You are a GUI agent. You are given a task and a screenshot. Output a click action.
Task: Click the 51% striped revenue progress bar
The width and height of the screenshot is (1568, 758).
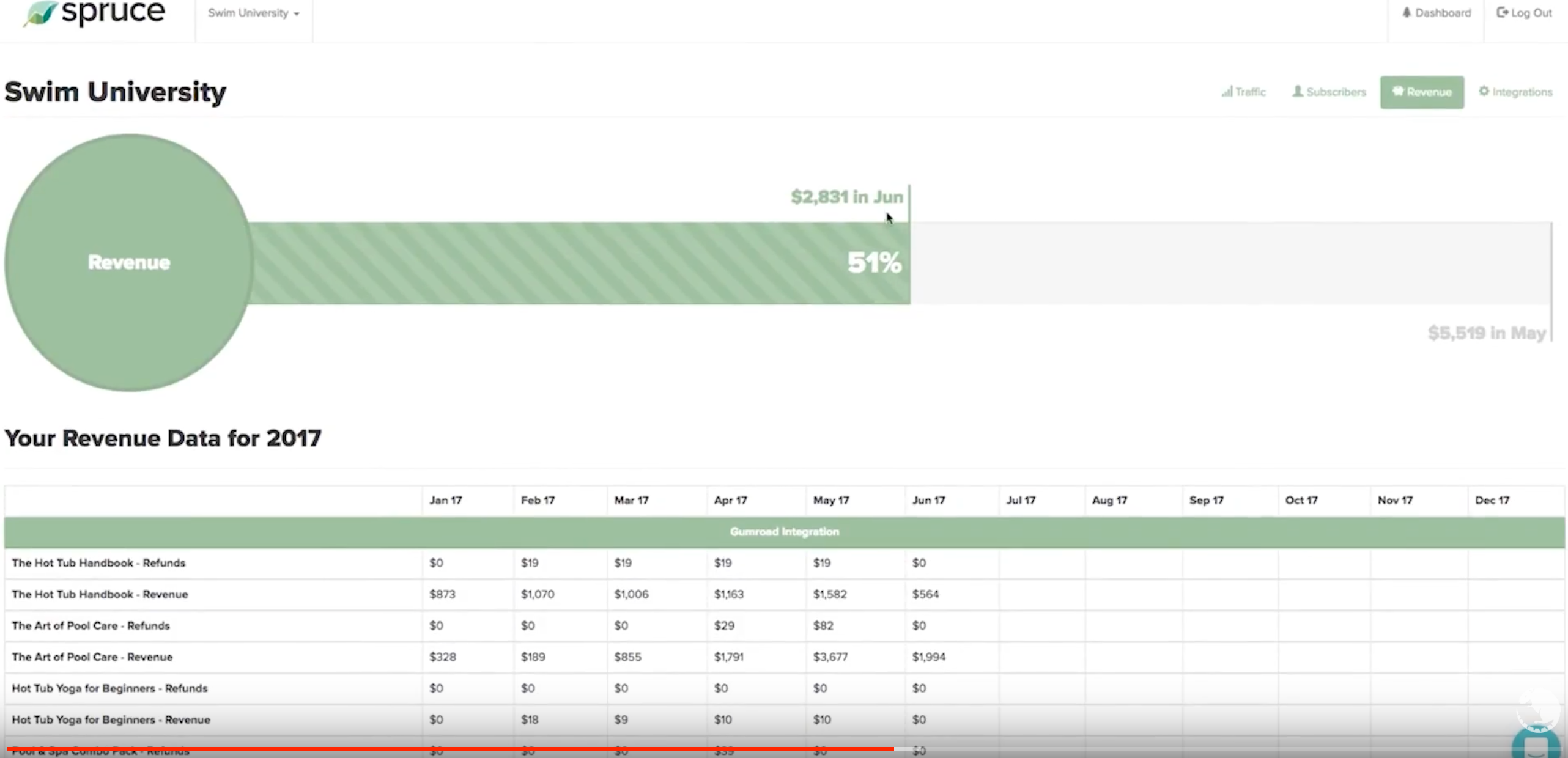point(579,263)
